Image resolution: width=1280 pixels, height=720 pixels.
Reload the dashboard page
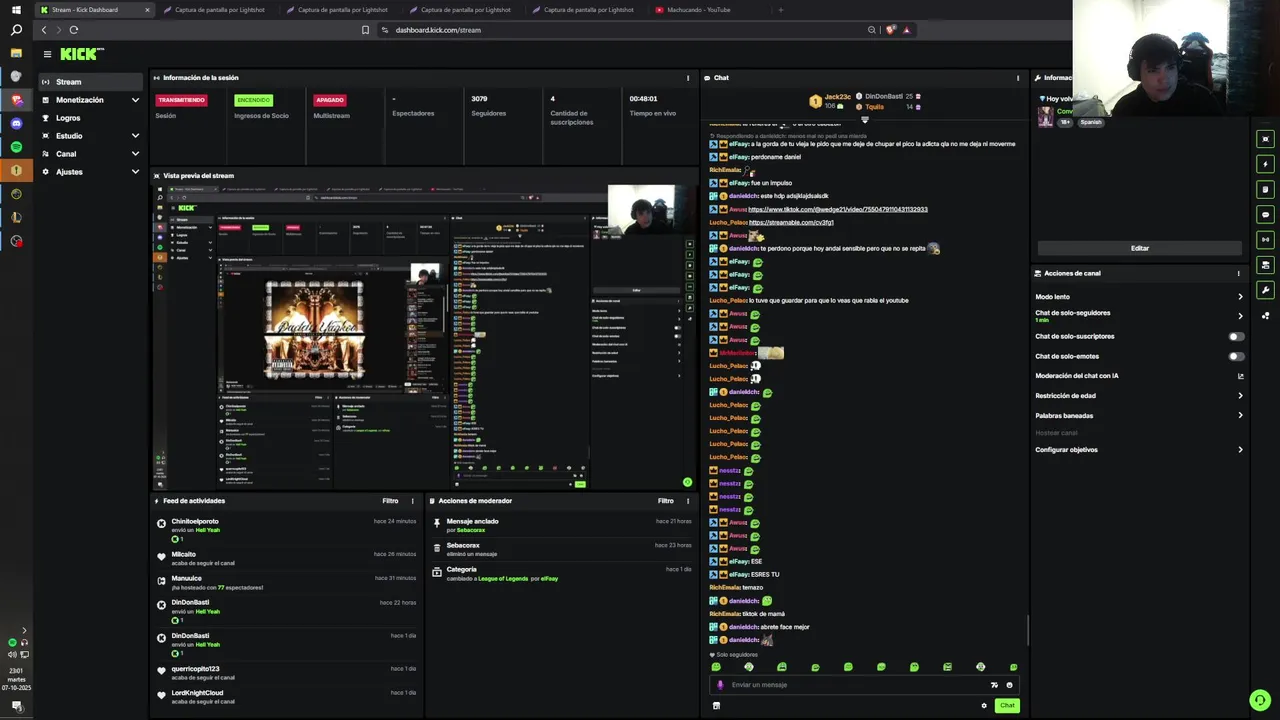tap(74, 30)
